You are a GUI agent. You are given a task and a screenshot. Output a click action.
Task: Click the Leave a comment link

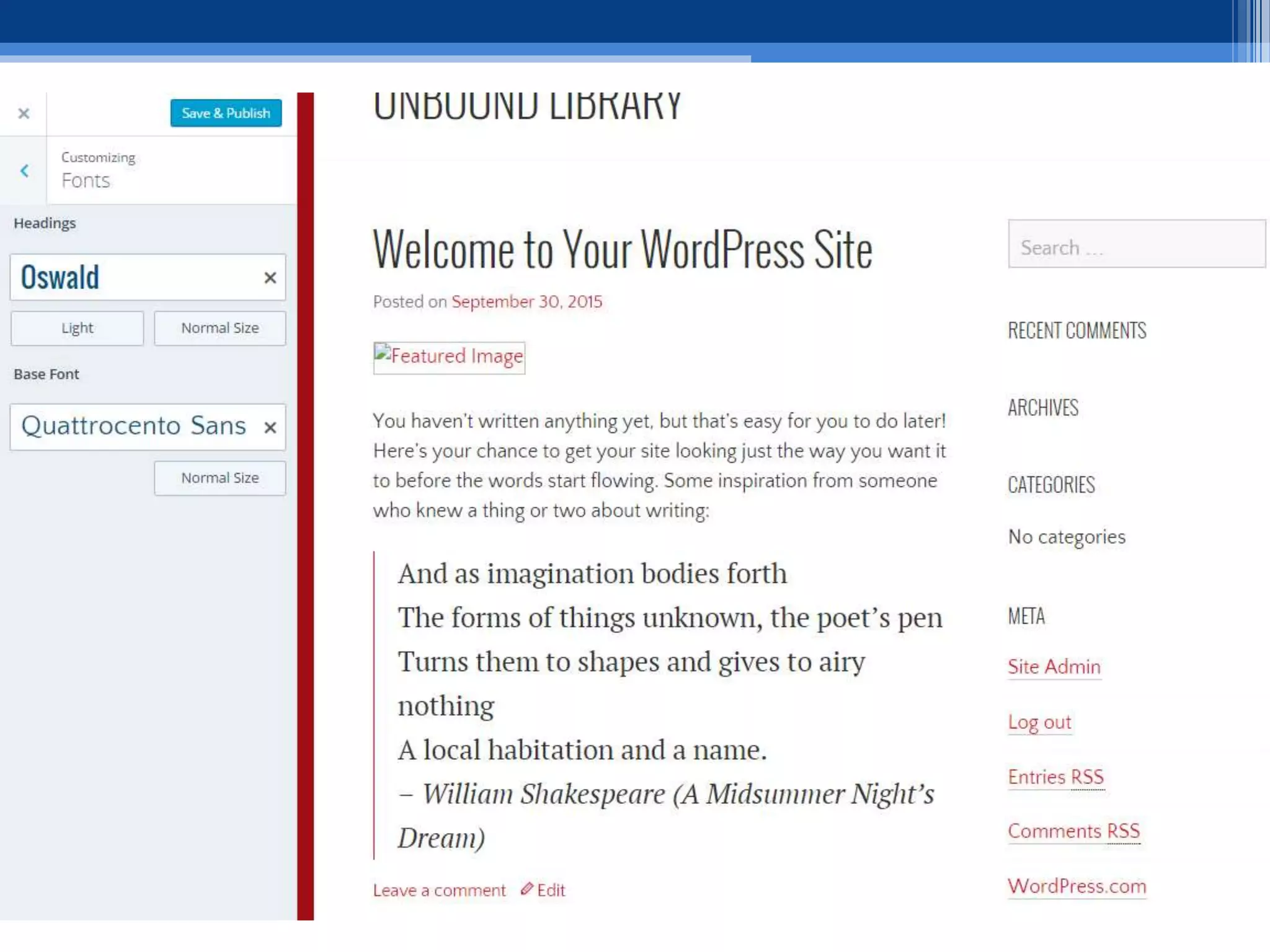coord(439,891)
